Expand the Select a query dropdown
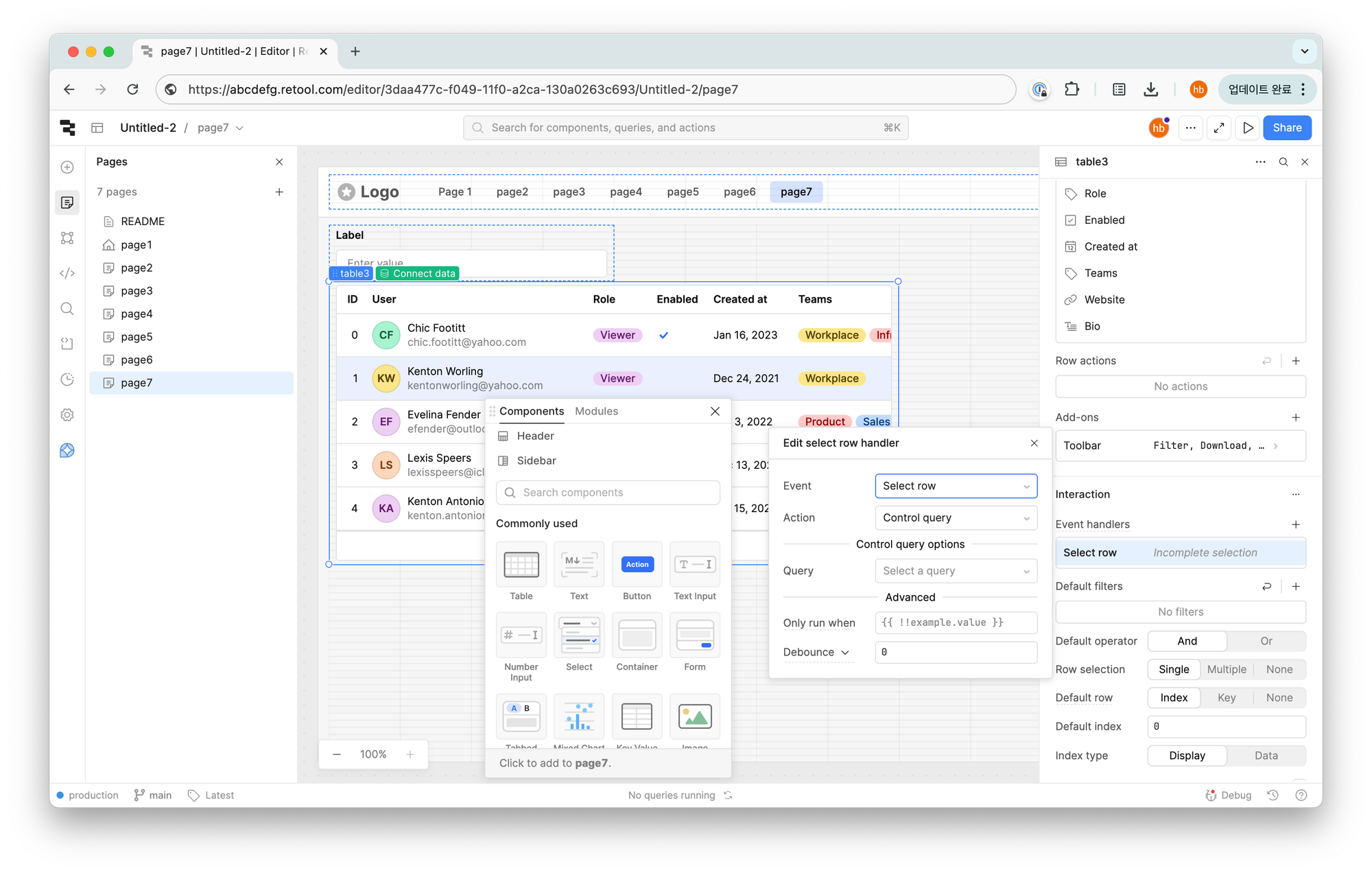This screenshot has height=873, width=1372. 956,571
